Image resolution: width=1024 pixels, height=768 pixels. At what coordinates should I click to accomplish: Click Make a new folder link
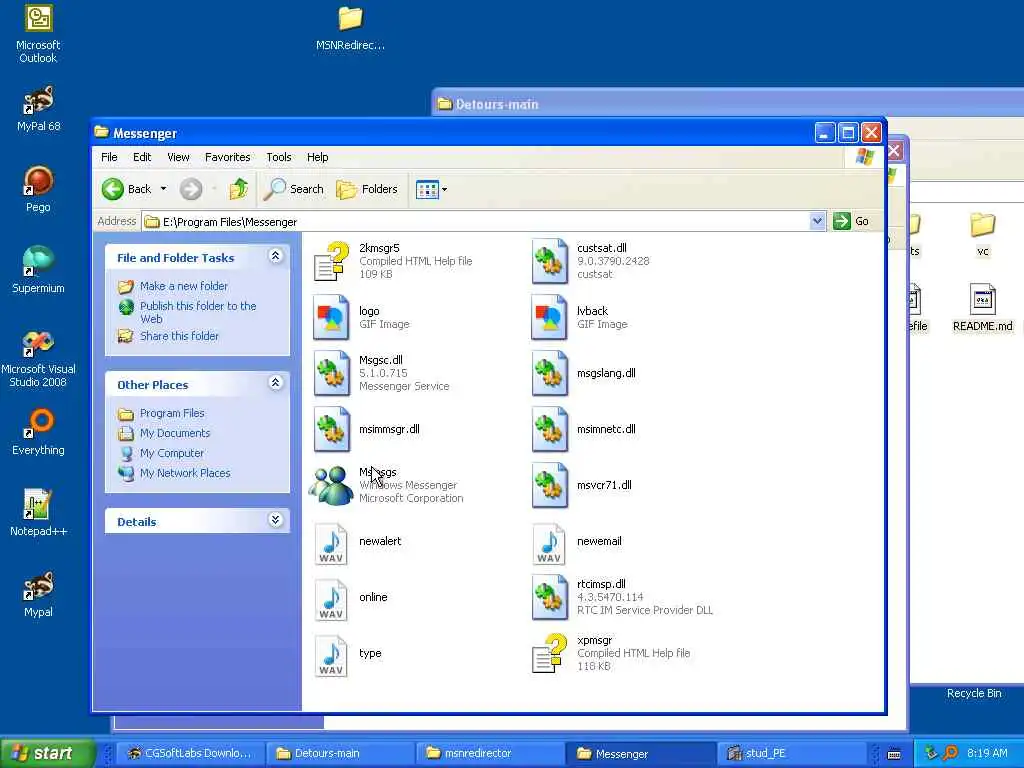184,286
